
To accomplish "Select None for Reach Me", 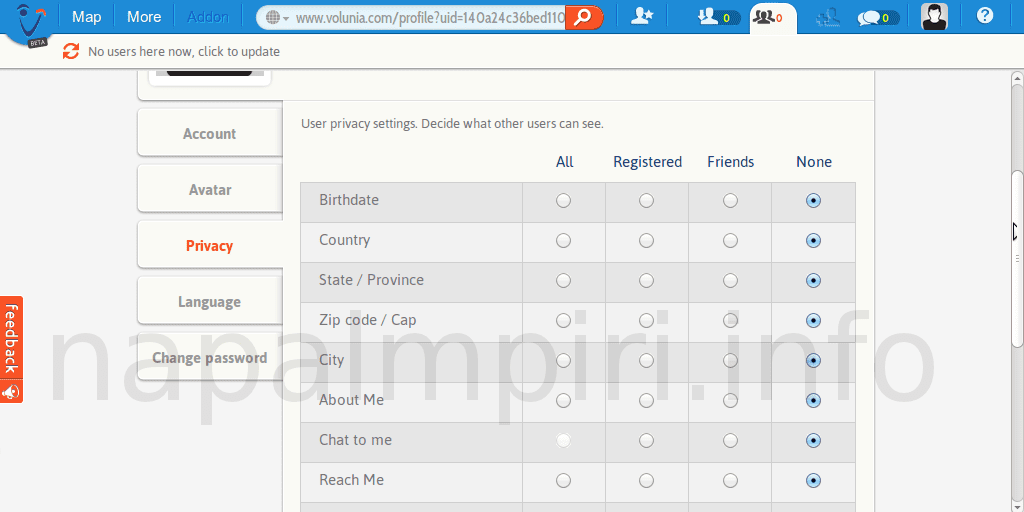I will (x=813, y=481).
